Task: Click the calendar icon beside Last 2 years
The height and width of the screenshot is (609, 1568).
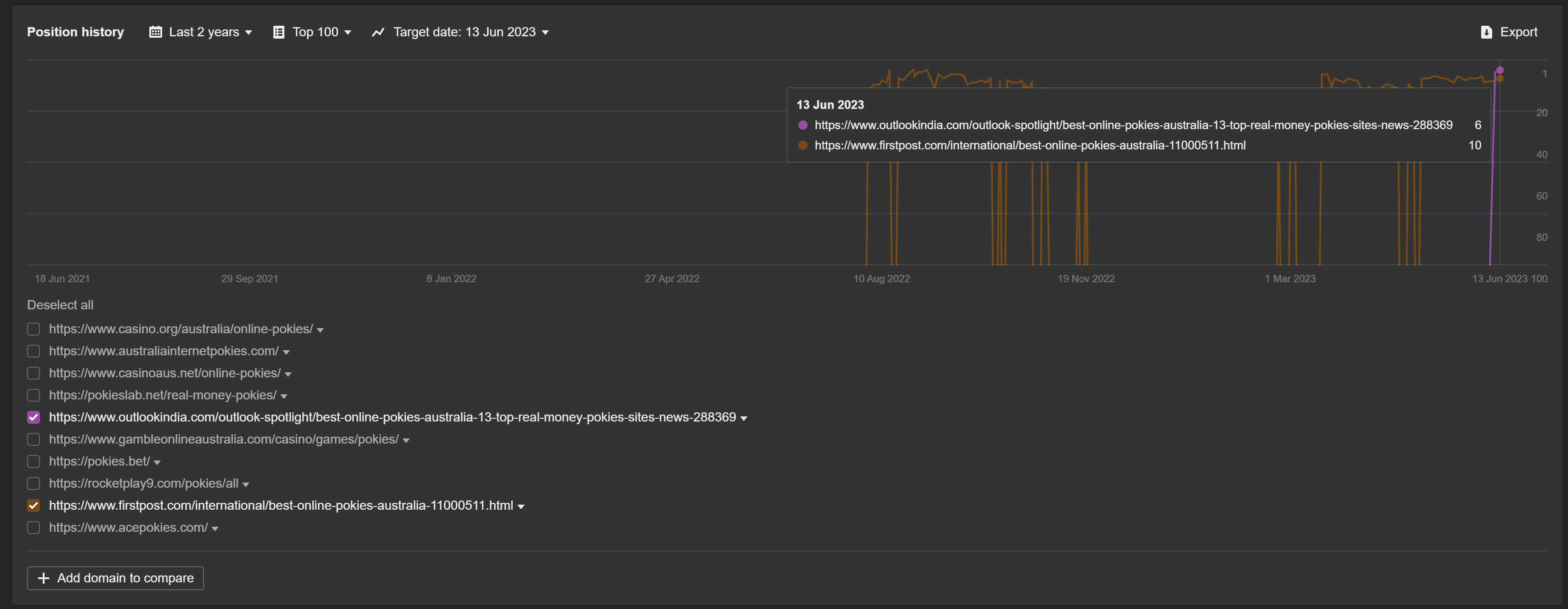Action: [155, 32]
